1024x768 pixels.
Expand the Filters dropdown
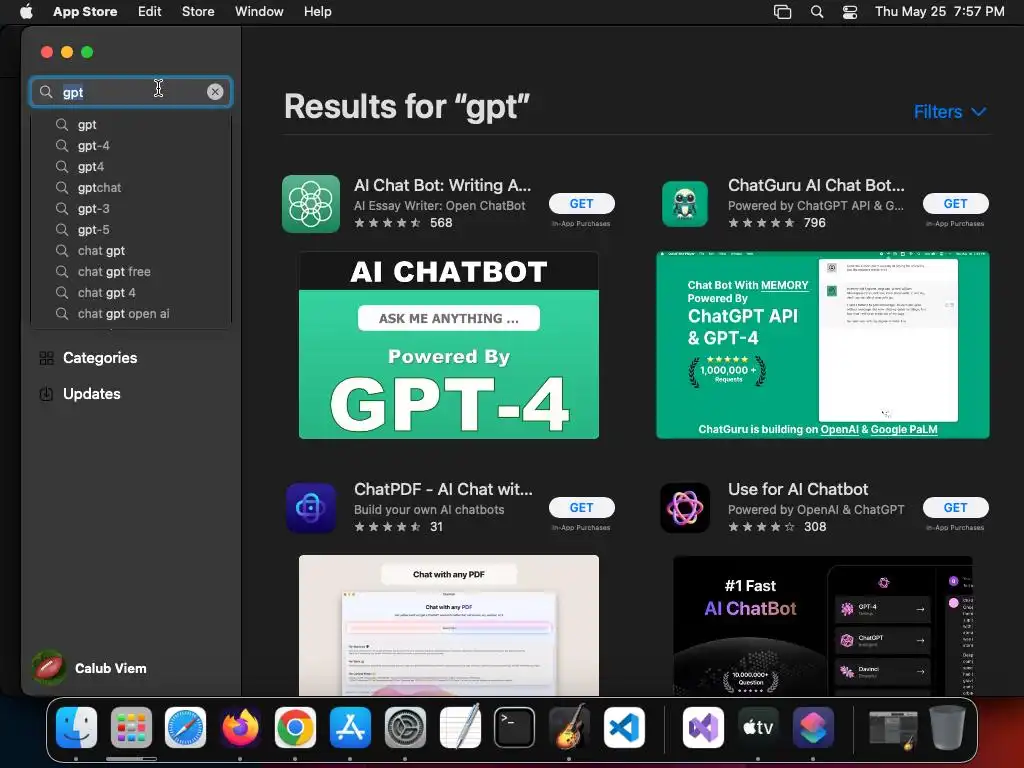950,112
